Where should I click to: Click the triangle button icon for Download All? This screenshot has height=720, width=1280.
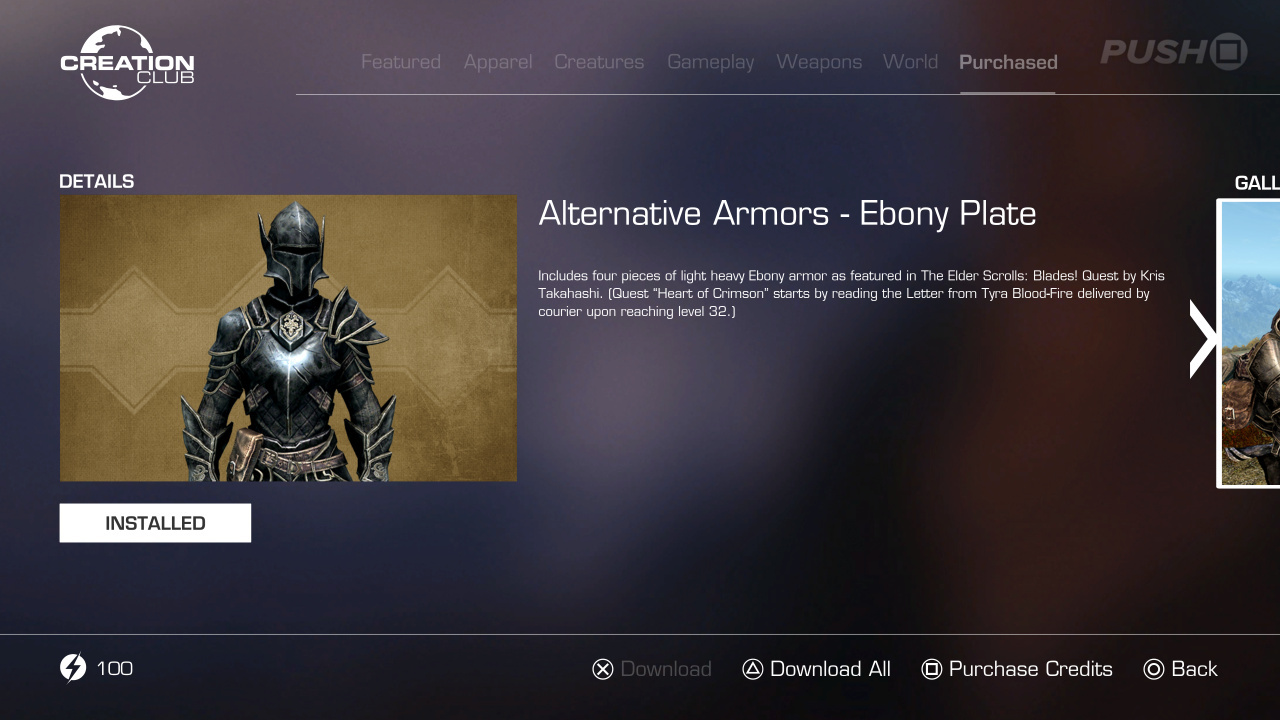click(753, 669)
